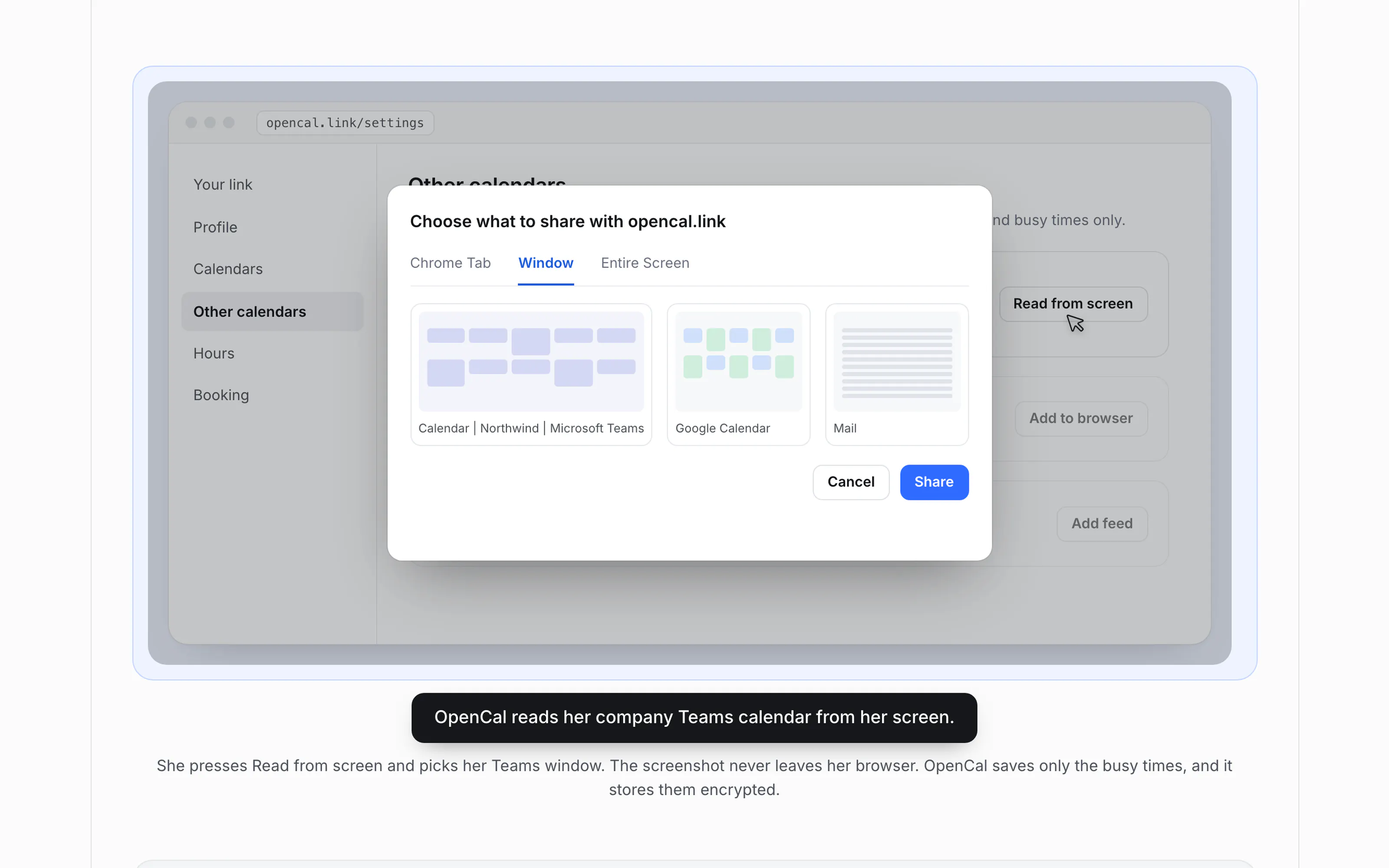Go to Booking in the sidebar
Viewport: 1389px width, 868px height.
click(273, 395)
